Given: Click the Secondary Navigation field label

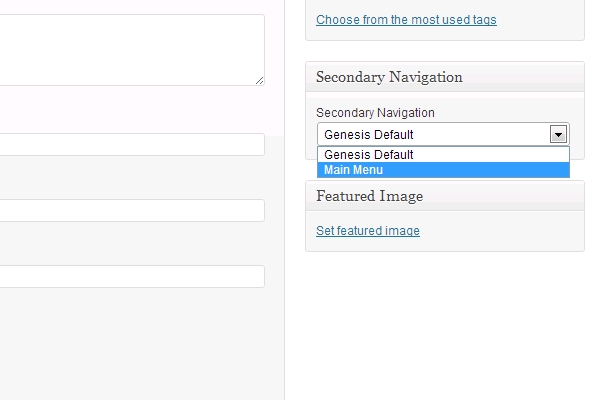Looking at the screenshot, I should (375, 113).
